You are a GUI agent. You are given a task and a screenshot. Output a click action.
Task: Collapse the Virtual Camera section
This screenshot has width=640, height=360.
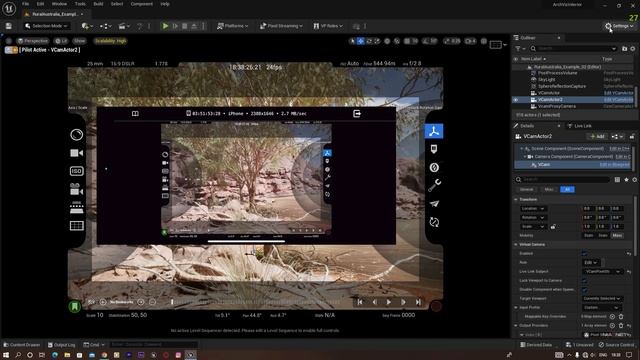point(516,244)
